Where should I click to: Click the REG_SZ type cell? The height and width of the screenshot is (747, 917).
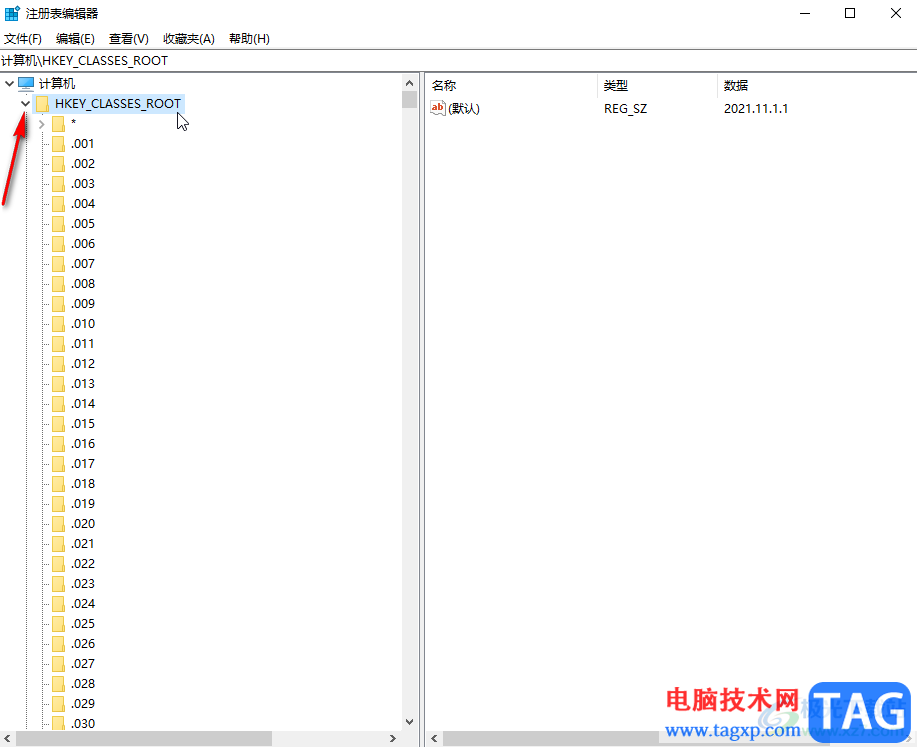pos(625,109)
